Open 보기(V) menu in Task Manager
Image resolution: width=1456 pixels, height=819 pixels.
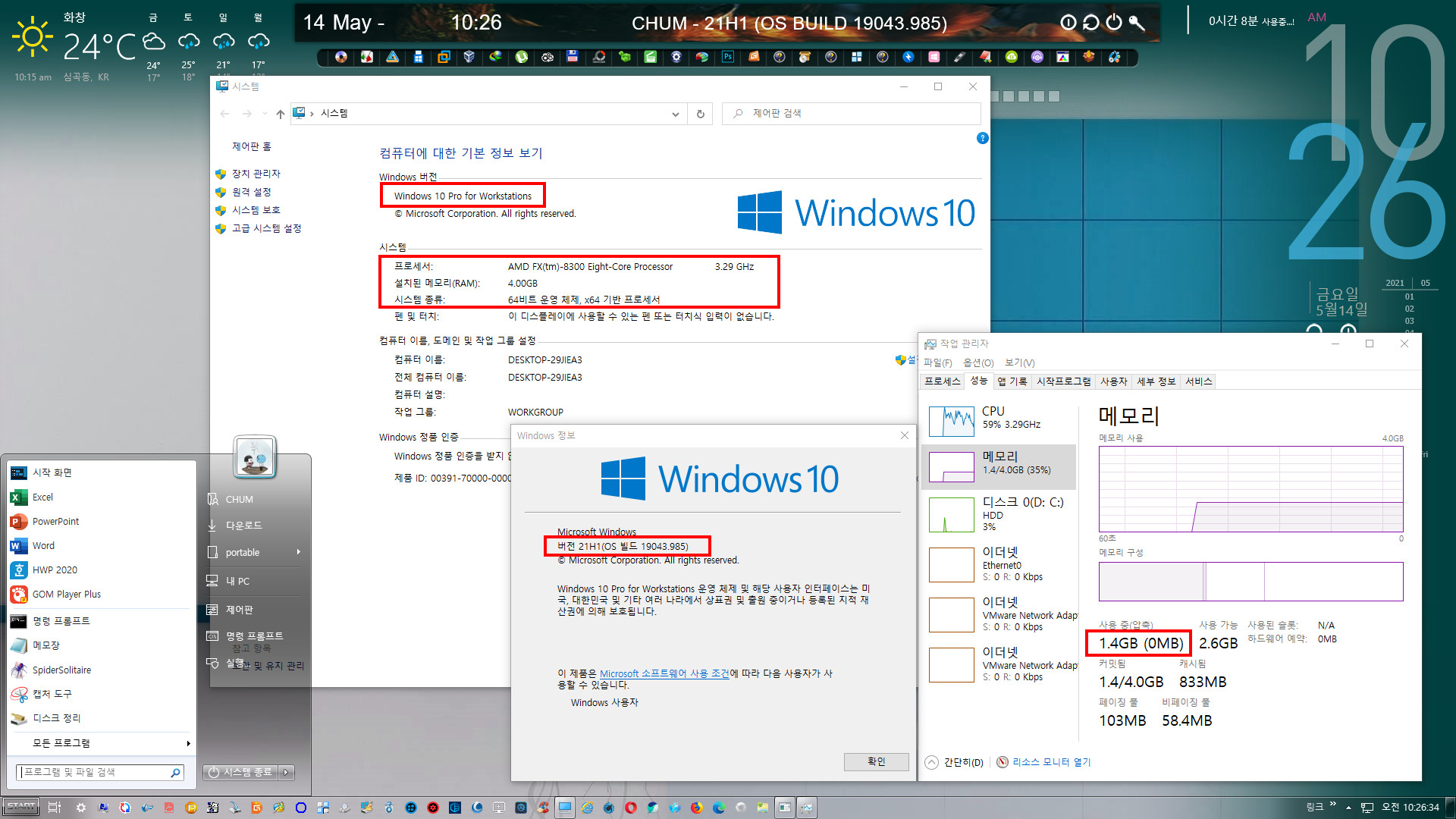click(x=1019, y=362)
